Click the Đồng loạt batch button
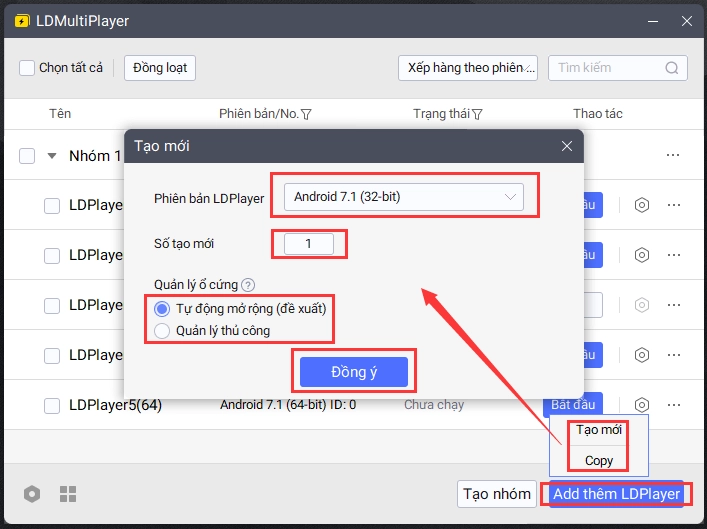Image resolution: width=707 pixels, height=529 pixels. click(x=160, y=68)
